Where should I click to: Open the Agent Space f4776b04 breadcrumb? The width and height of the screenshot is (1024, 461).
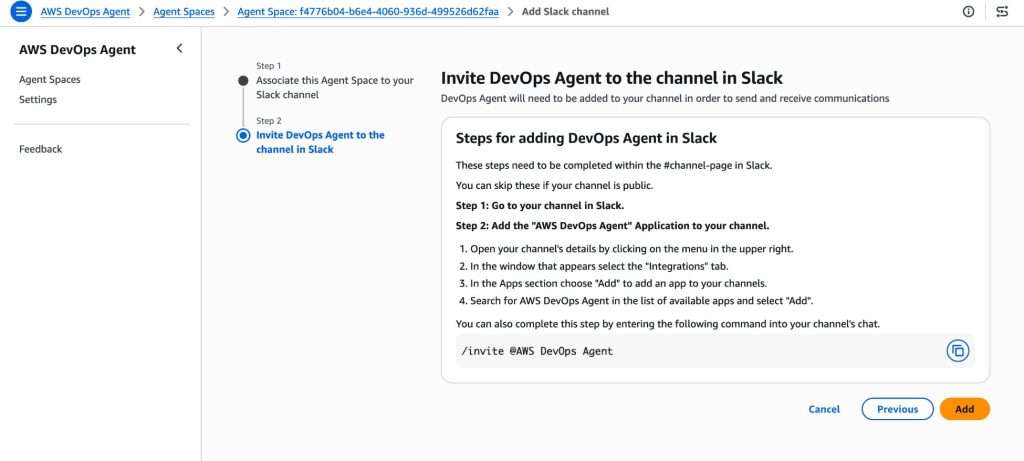tap(367, 12)
